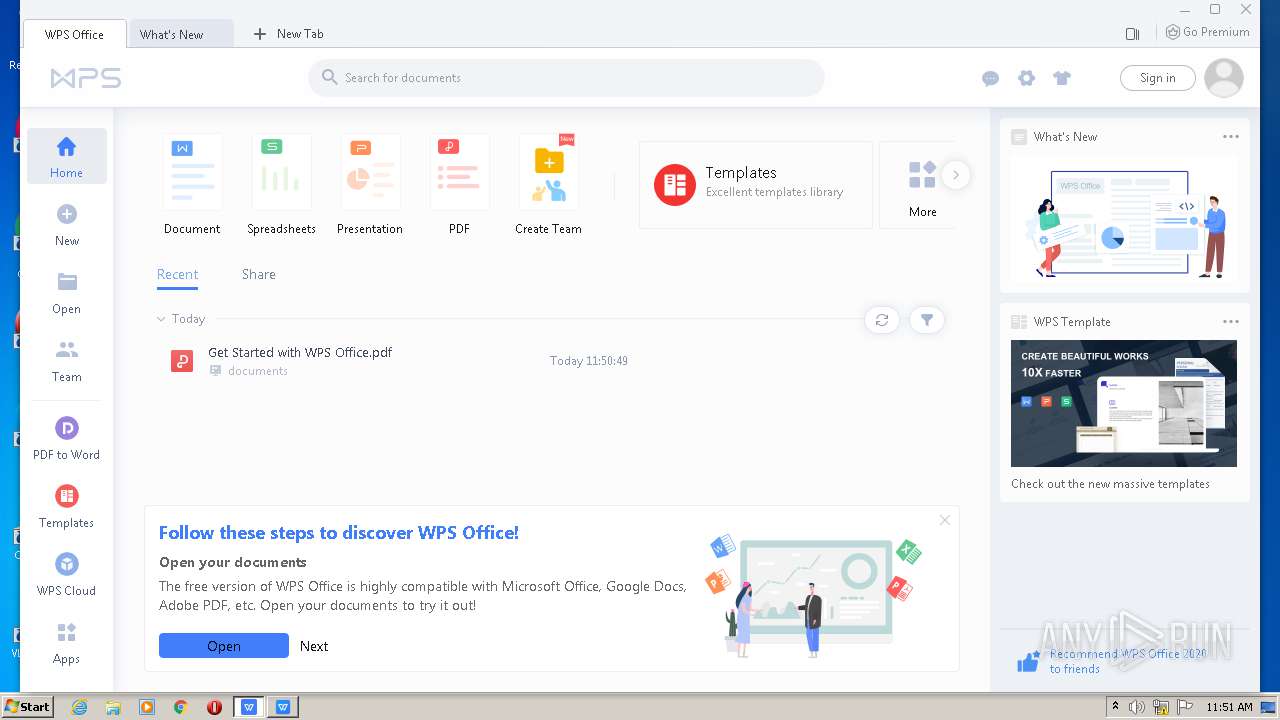The height and width of the screenshot is (720, 1280).
Task: Click the Open folder sidebar icon
Action: (67, 282)
